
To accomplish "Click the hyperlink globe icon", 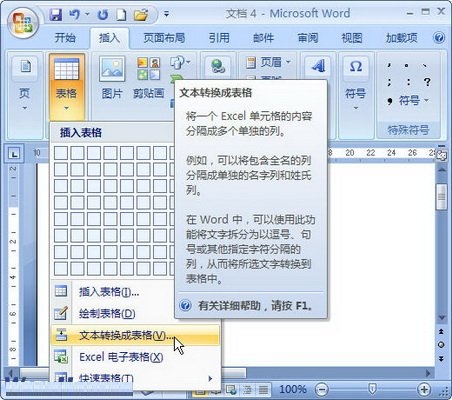I will (x=218, y=66).
